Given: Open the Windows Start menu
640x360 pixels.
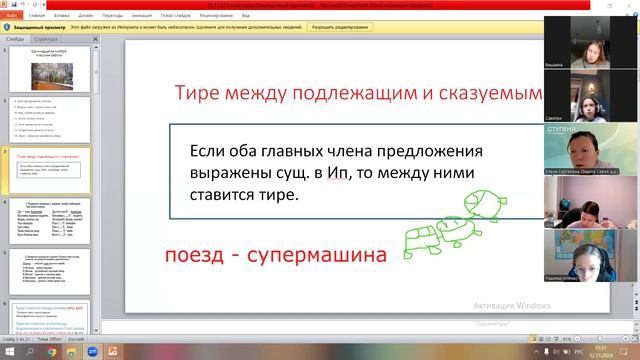Looking at the screenshot, I should (x=9, y=351).
